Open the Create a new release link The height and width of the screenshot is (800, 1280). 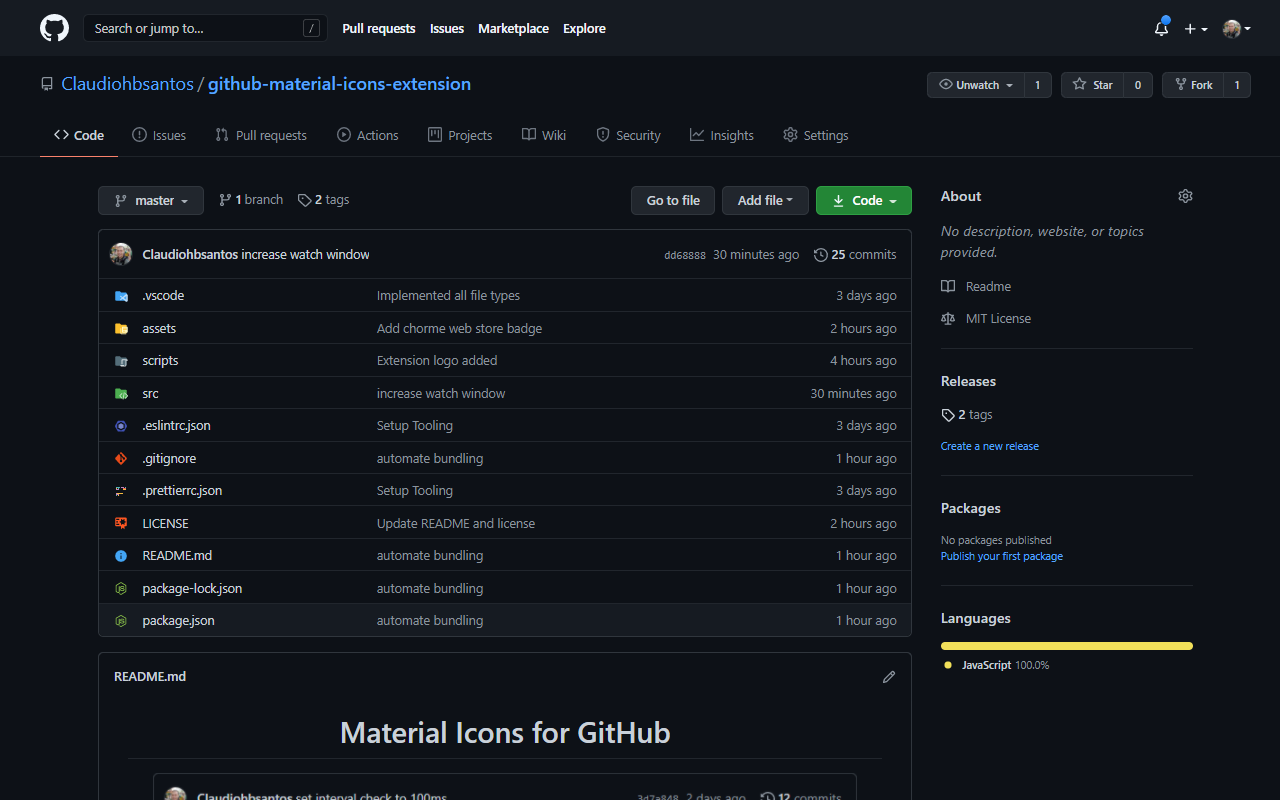989,446
